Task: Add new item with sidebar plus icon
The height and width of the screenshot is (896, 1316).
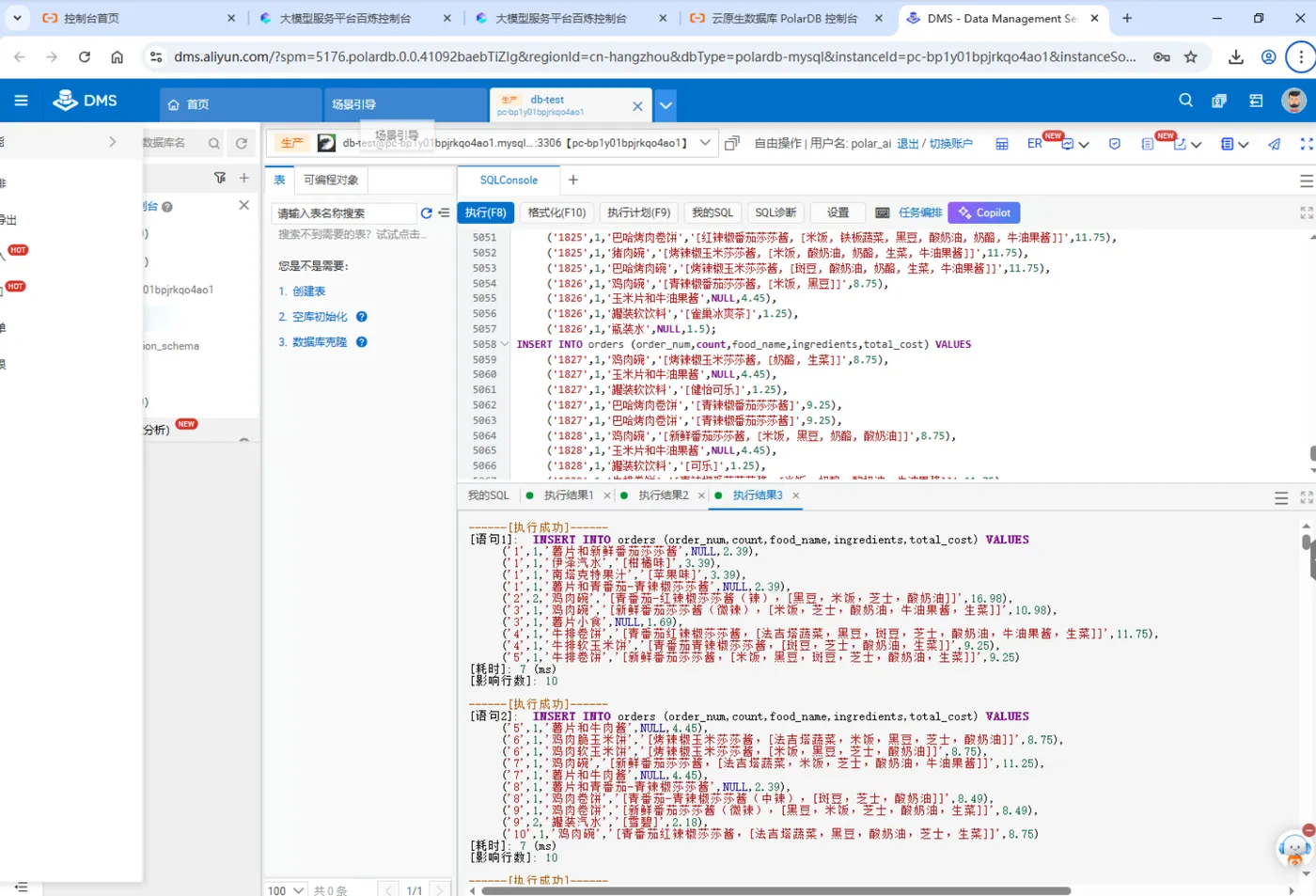Action: pyautogui.click(x=244, y=178)
